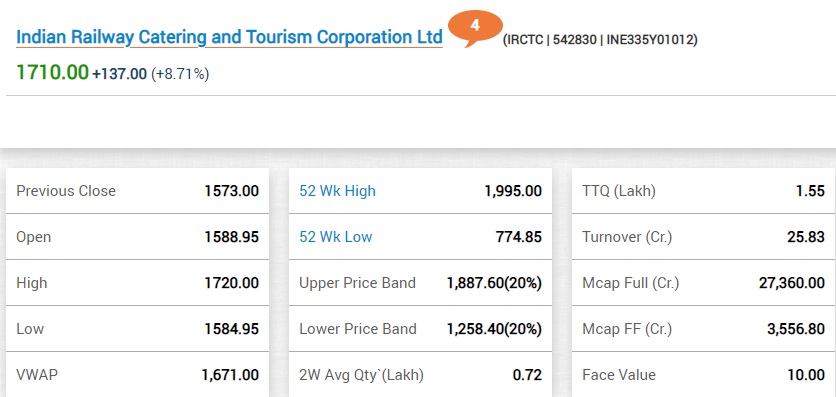Screen dimensions: 836x397
Task: Open the 52 Wk High link
Action: point(337,191)
